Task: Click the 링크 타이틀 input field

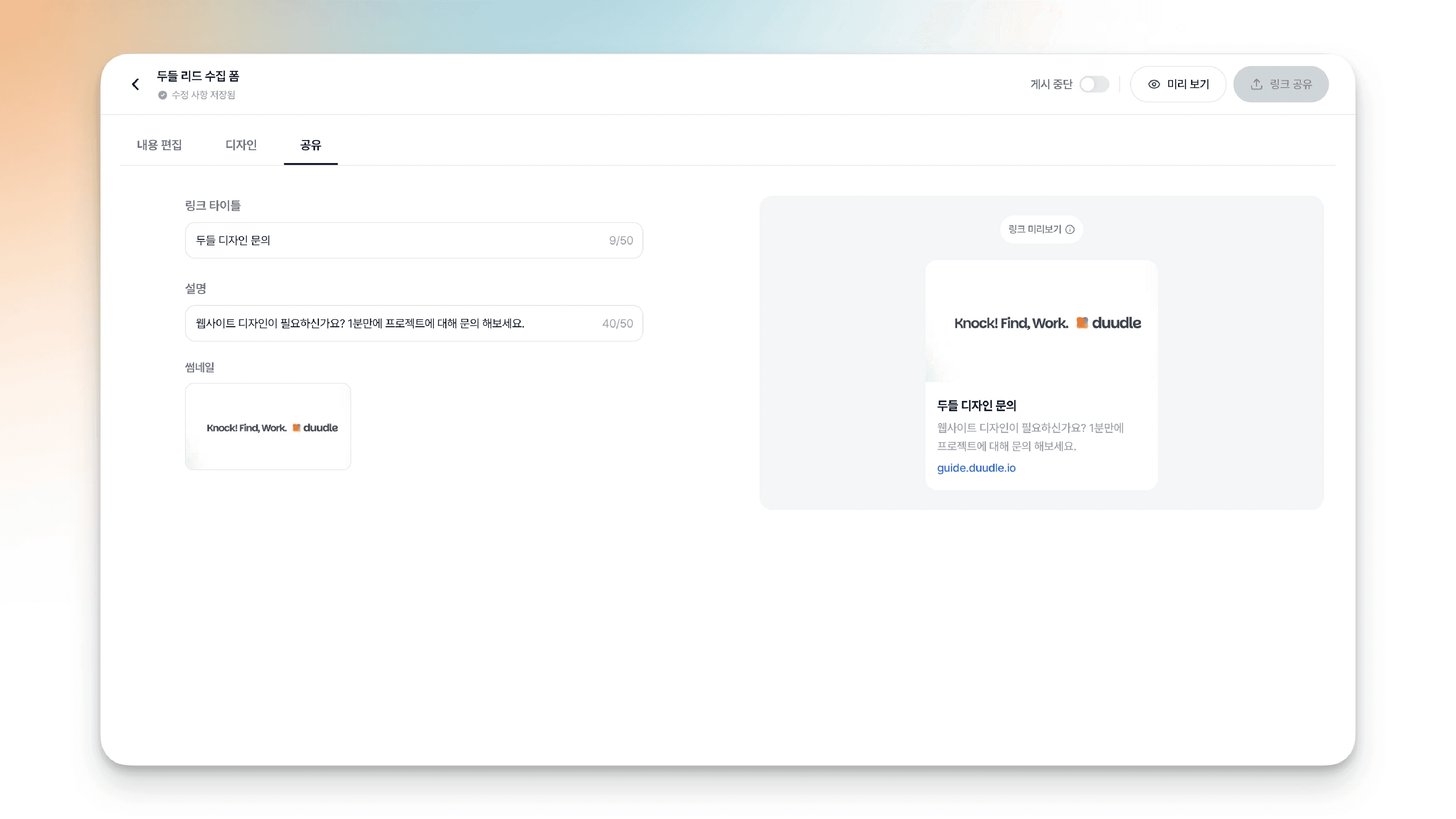Action: pyautogui.click(x=414, y=240)
